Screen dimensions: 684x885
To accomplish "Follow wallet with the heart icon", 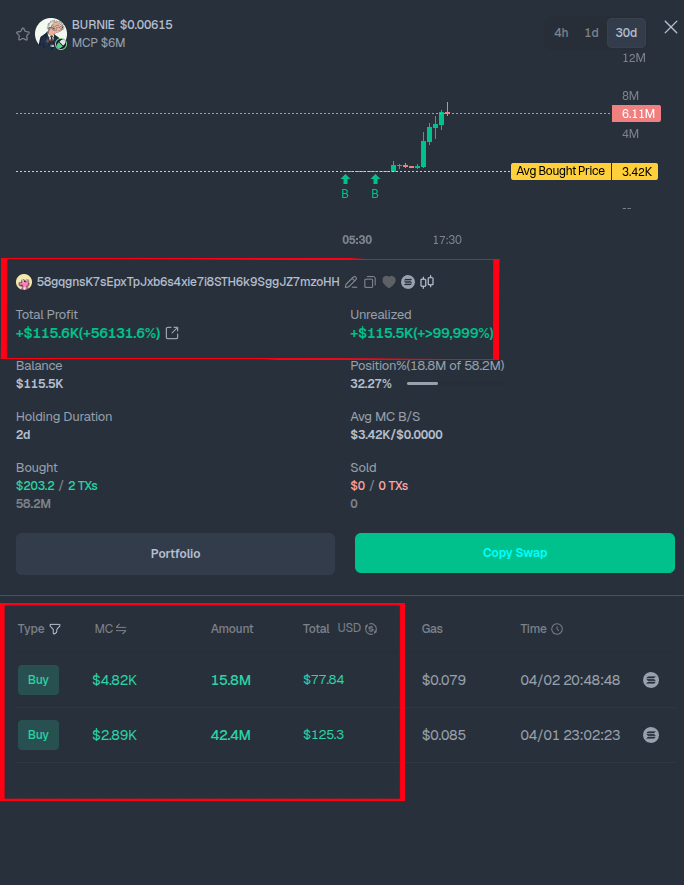I will coord(389,282).
